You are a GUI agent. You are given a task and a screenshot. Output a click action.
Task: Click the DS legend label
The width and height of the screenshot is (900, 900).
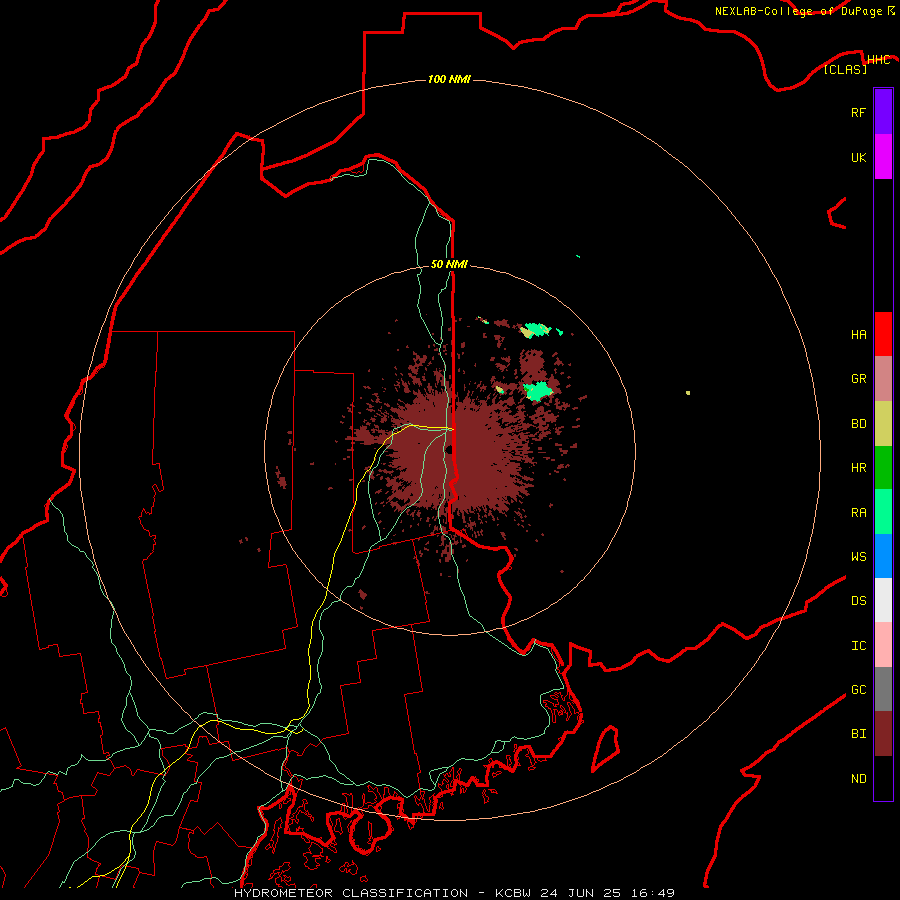pos(859,600)
